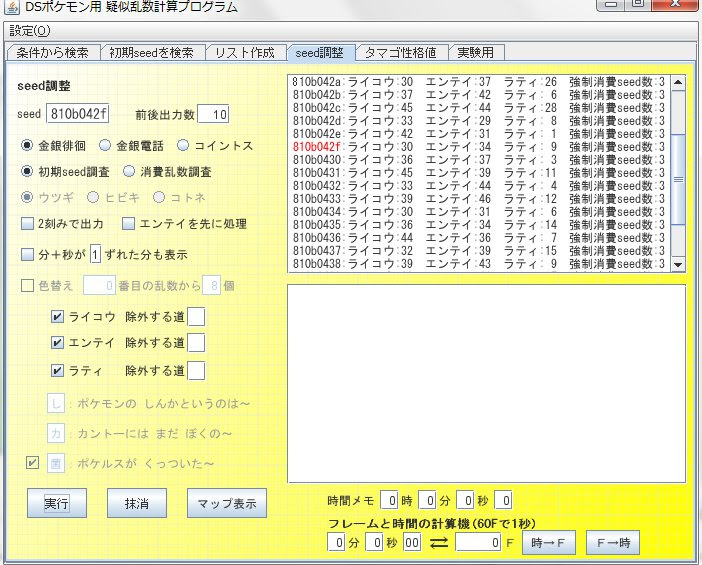Click the seed input field 810b042f

pyautogui.click(x=78, y=114)
